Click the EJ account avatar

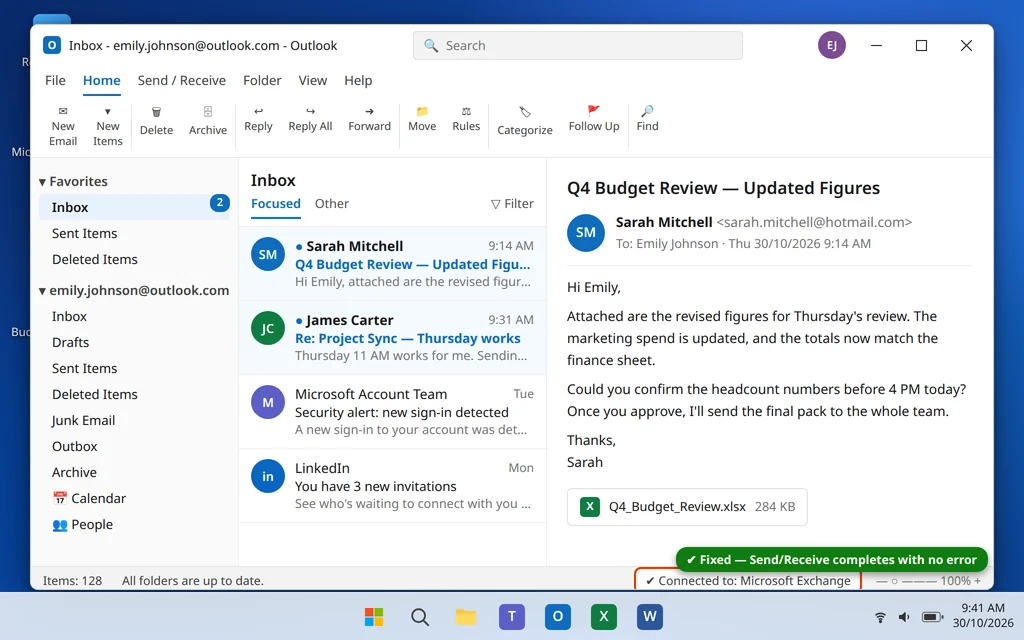coord(831,45)
